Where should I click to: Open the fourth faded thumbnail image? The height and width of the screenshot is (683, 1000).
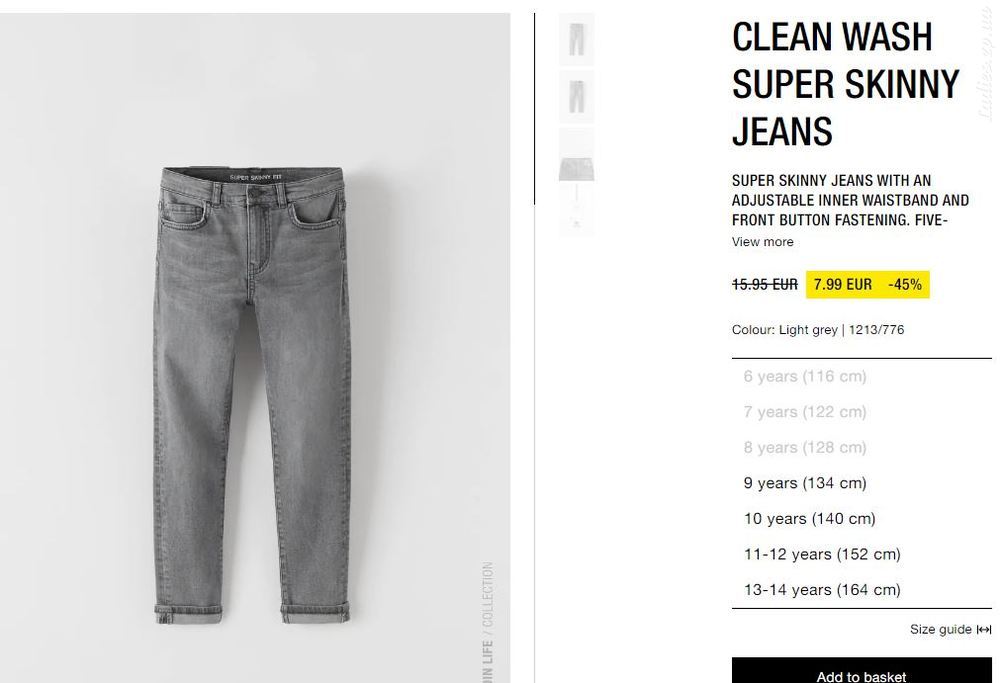point(577,210)
